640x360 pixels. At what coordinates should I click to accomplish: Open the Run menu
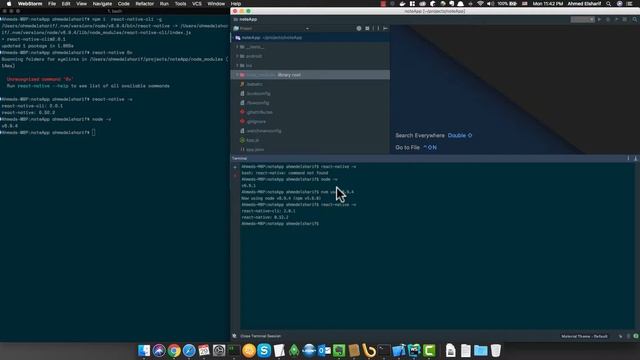[x=164, y=4]
